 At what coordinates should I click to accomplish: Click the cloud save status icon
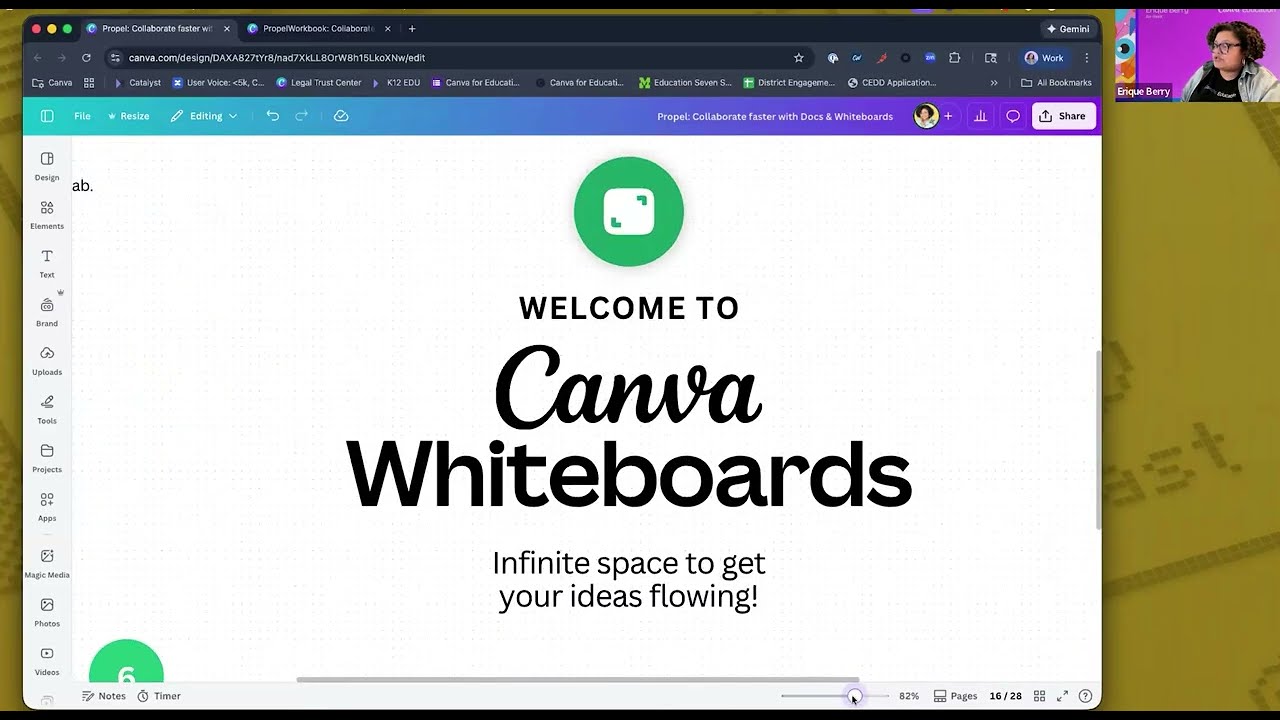click(x=341, y=116)
